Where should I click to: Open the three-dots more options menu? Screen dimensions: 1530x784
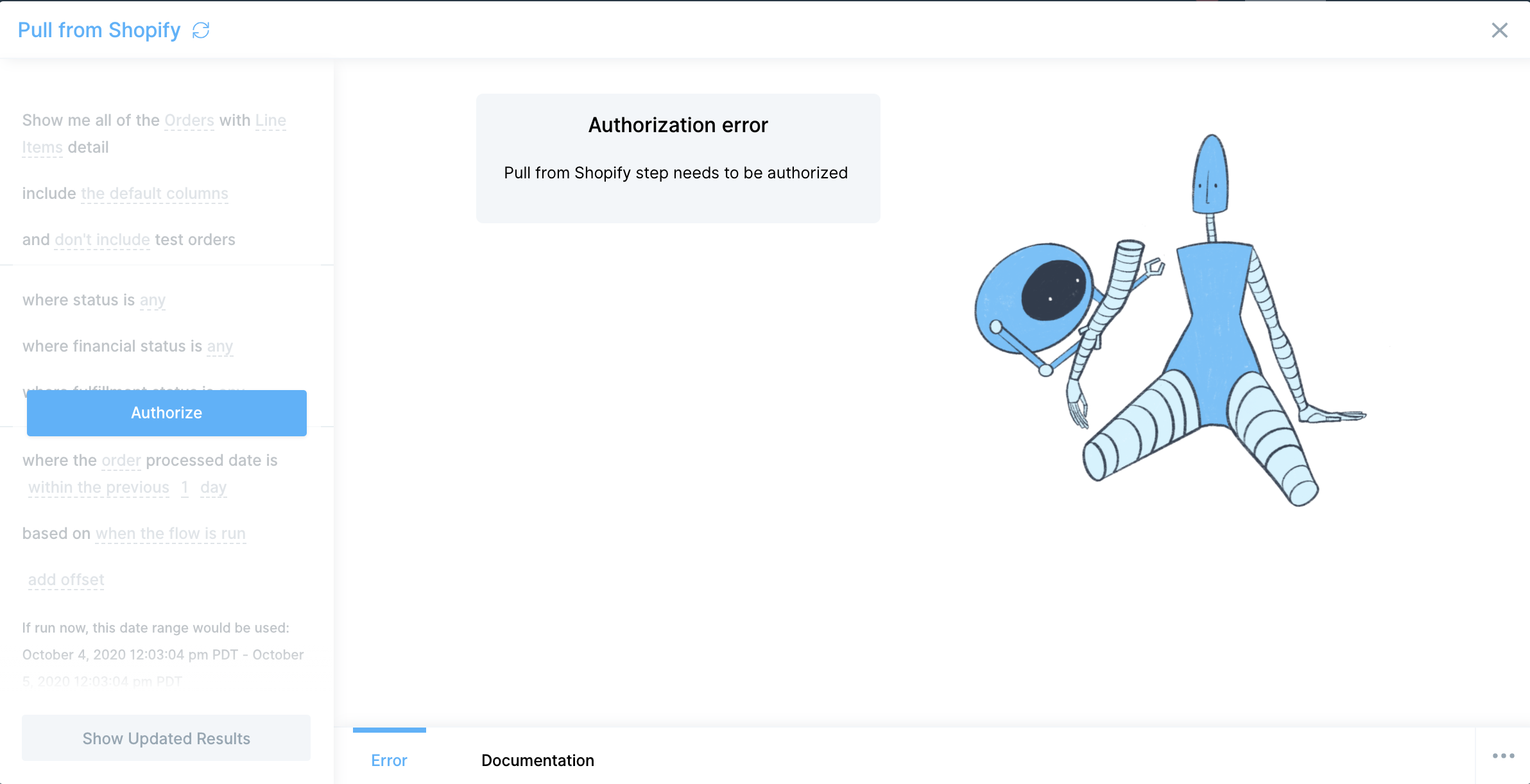tap(1503, 756)
